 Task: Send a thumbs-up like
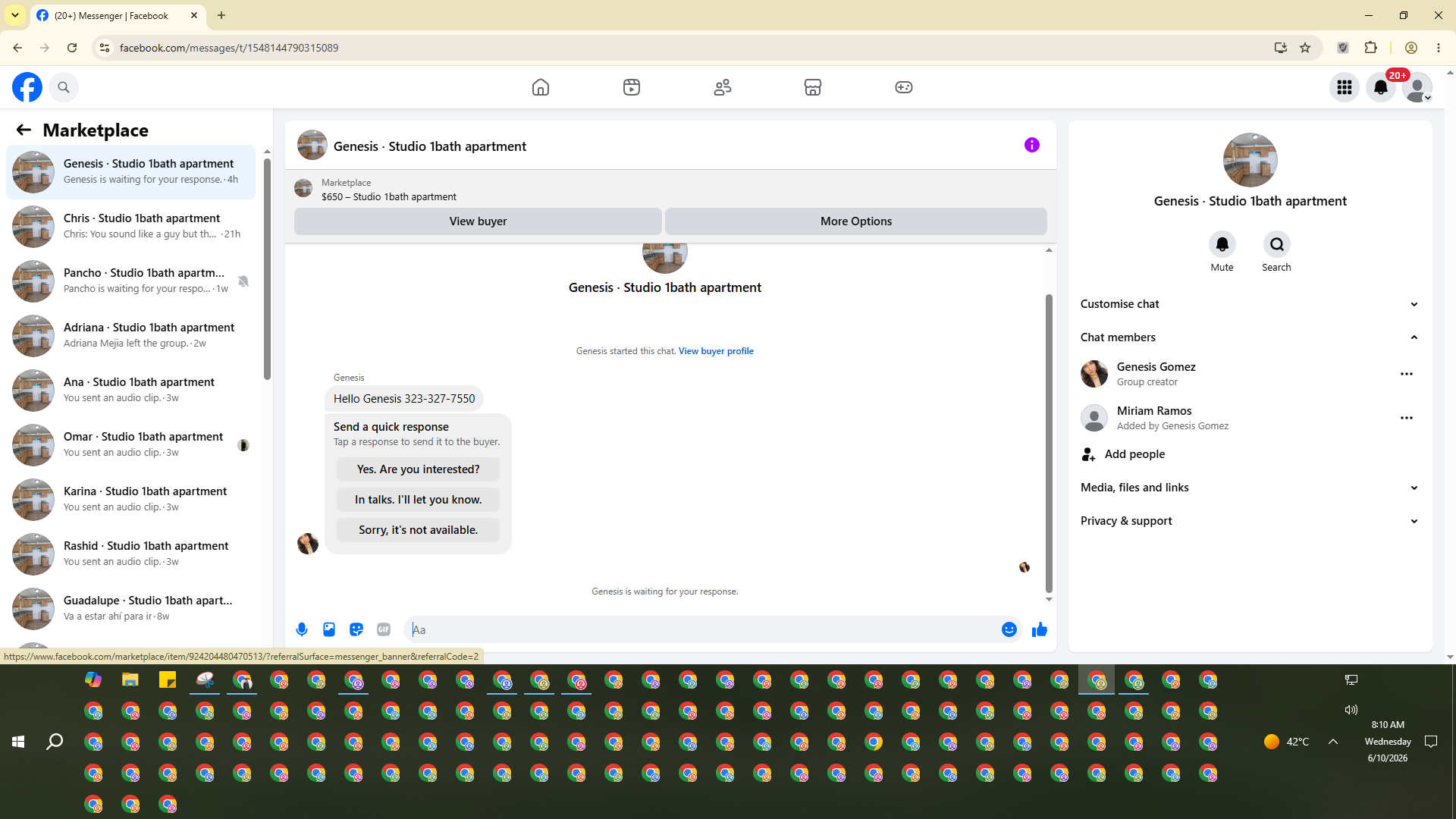click(x=1040, y=629)
